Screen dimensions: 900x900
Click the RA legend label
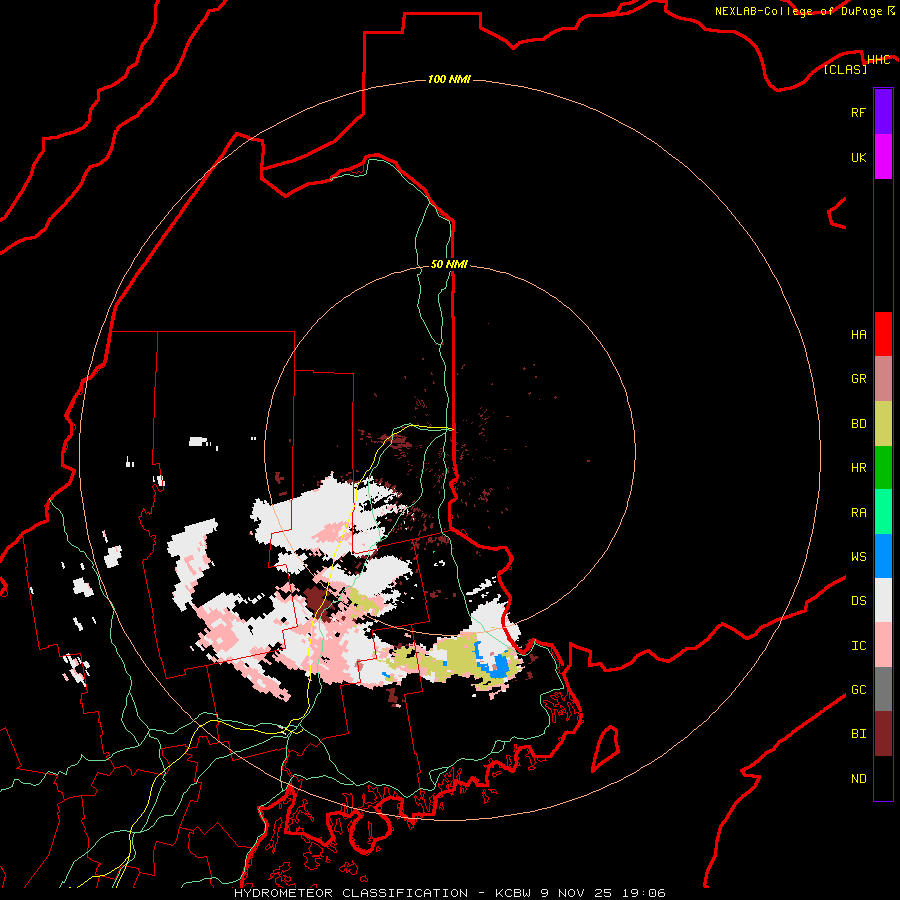858,513
